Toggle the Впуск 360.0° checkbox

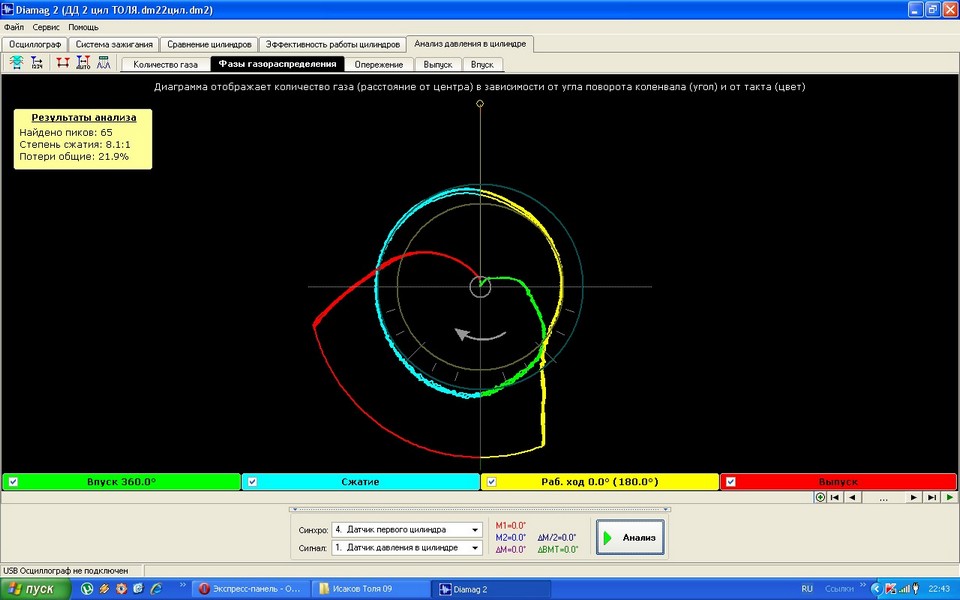pyautogui.click(x=13, y=482)
